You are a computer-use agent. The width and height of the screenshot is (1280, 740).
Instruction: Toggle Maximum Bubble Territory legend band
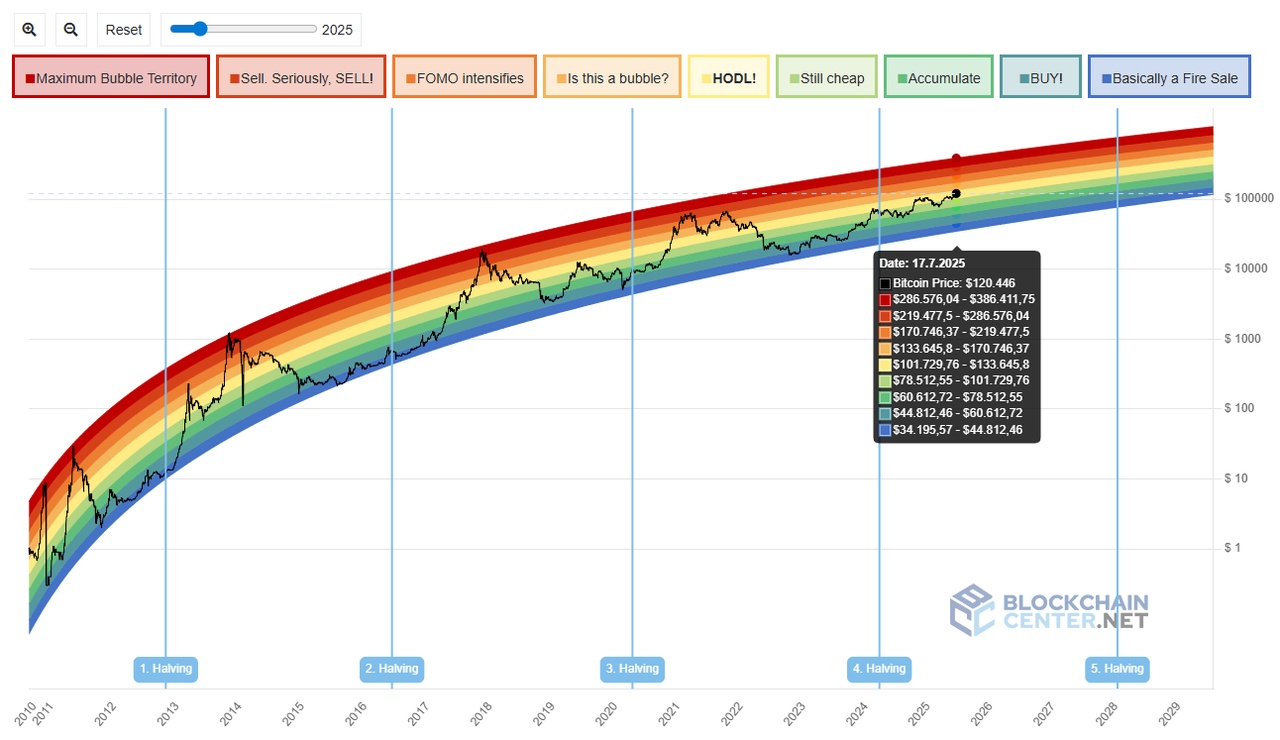pos(111,77)
